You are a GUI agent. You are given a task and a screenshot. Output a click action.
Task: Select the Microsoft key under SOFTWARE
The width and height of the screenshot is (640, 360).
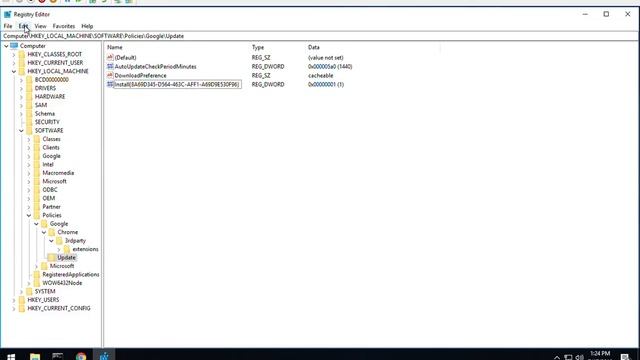[x=54, y=181]
